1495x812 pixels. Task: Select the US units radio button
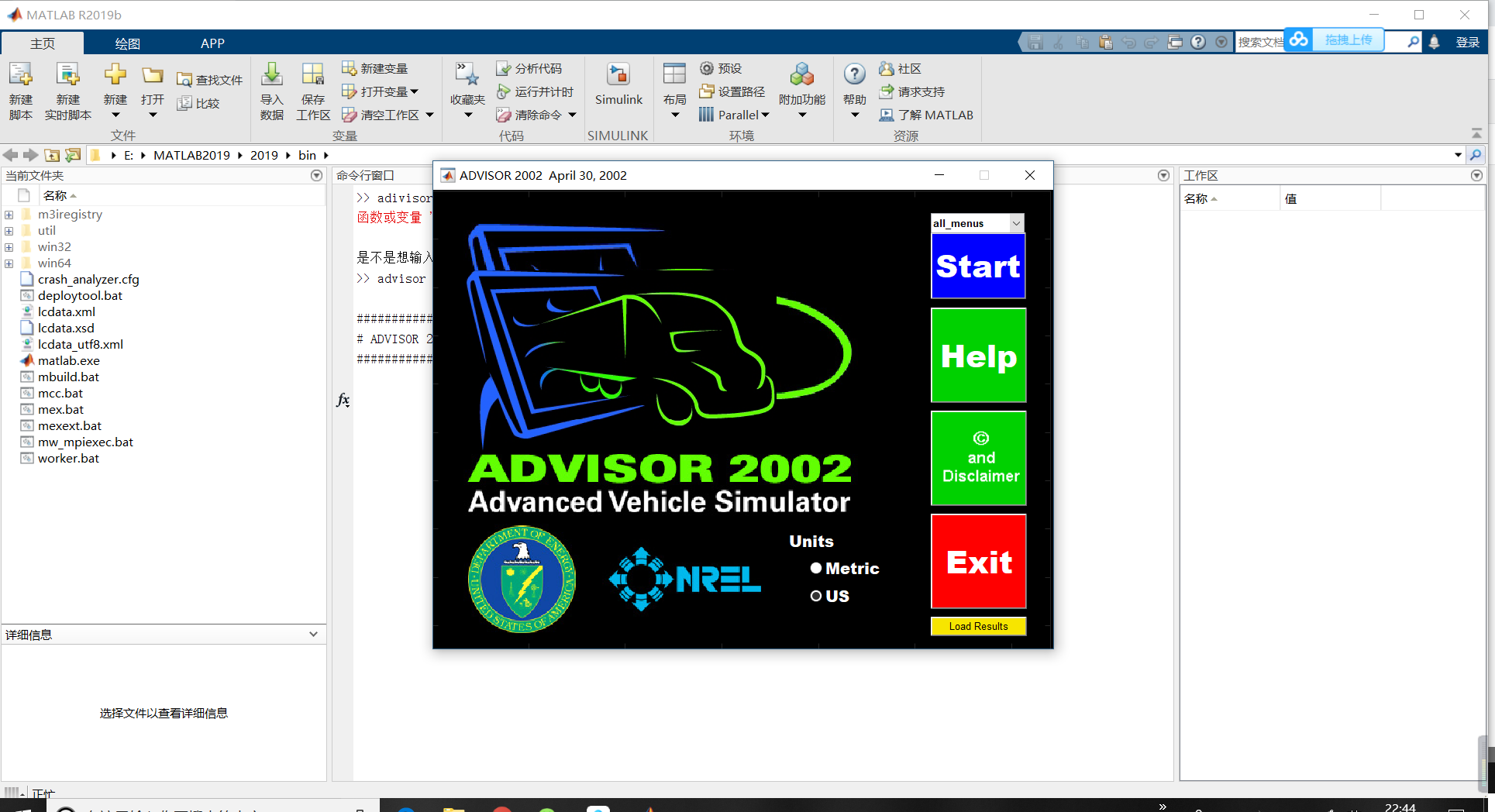tap(815, 596)
